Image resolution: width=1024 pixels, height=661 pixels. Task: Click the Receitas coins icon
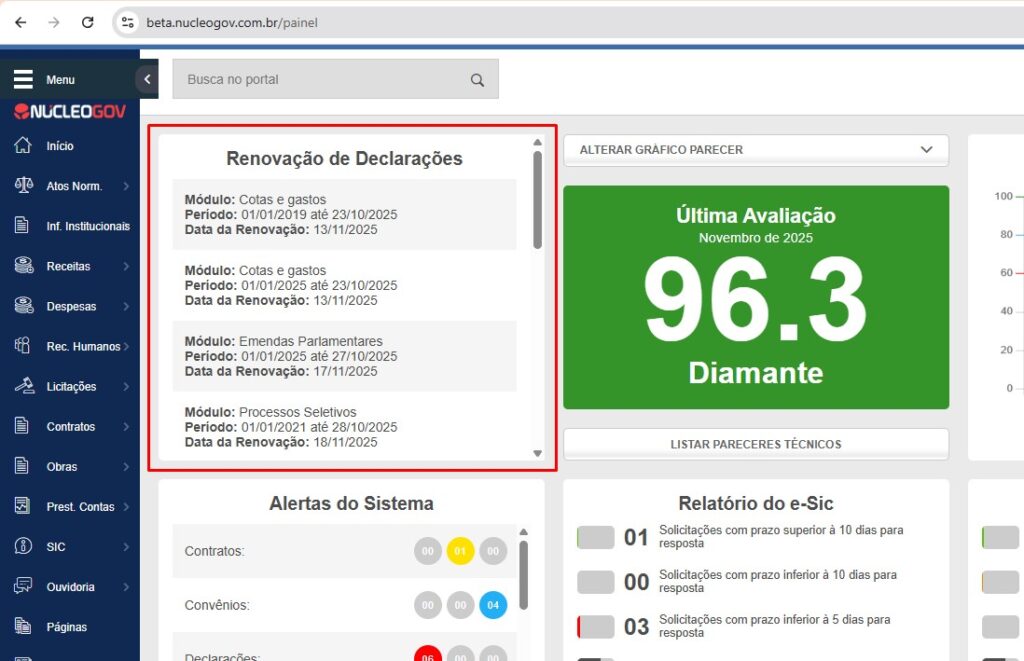tap(23, 266)
